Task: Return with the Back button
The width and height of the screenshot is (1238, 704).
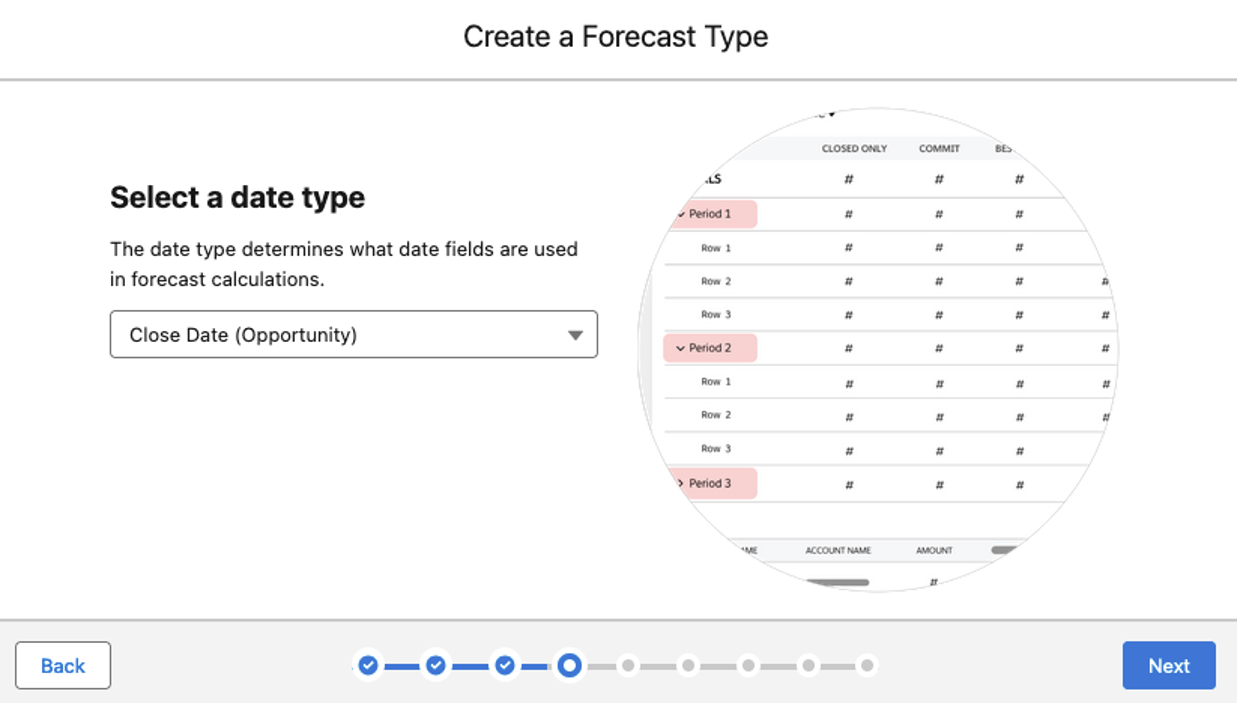Action: (63, 666)
